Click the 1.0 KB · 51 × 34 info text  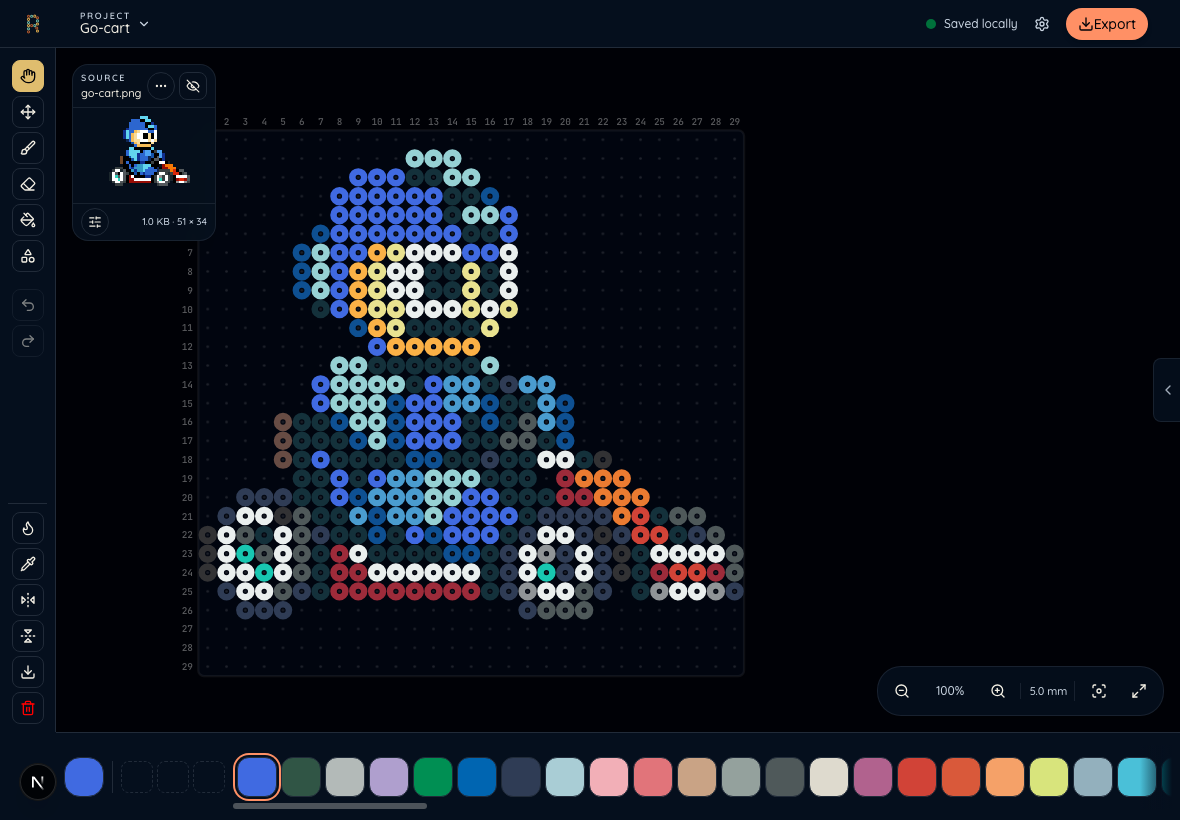[174, 222]
